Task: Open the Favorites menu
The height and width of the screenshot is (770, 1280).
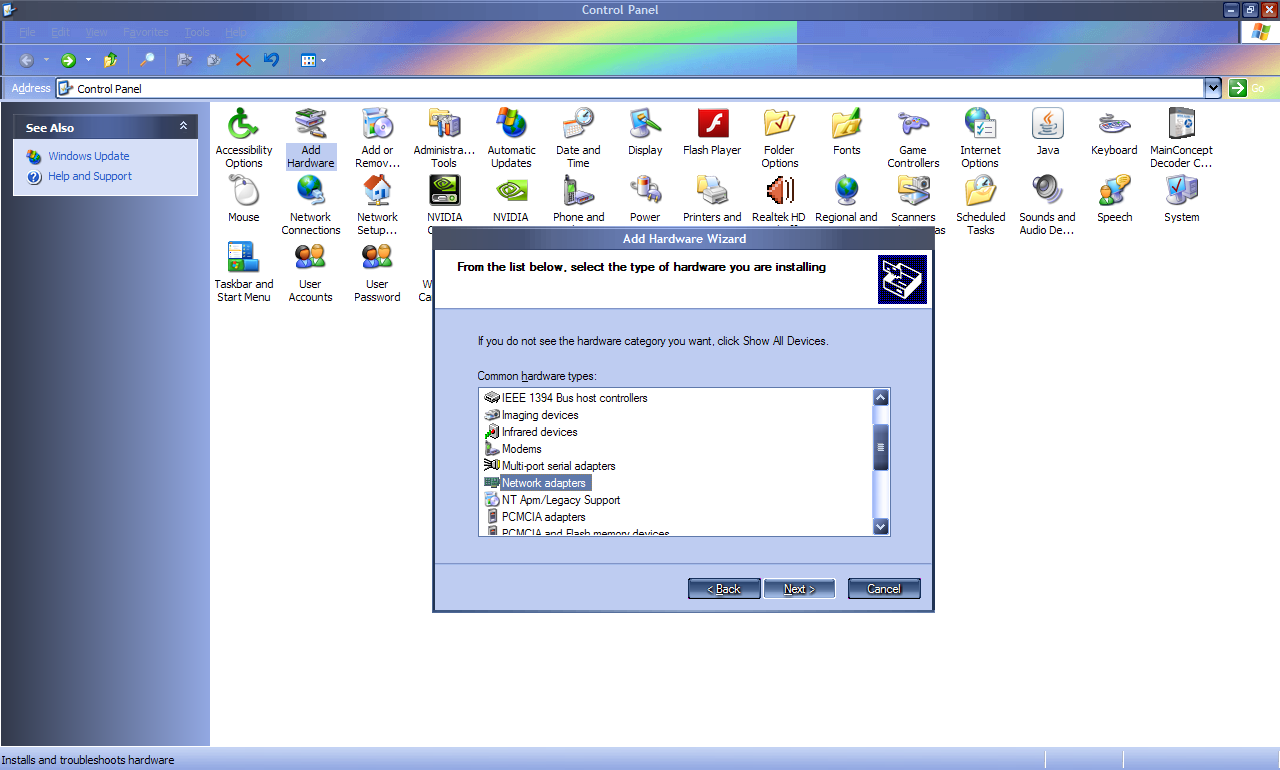Action: pos(145,32)
